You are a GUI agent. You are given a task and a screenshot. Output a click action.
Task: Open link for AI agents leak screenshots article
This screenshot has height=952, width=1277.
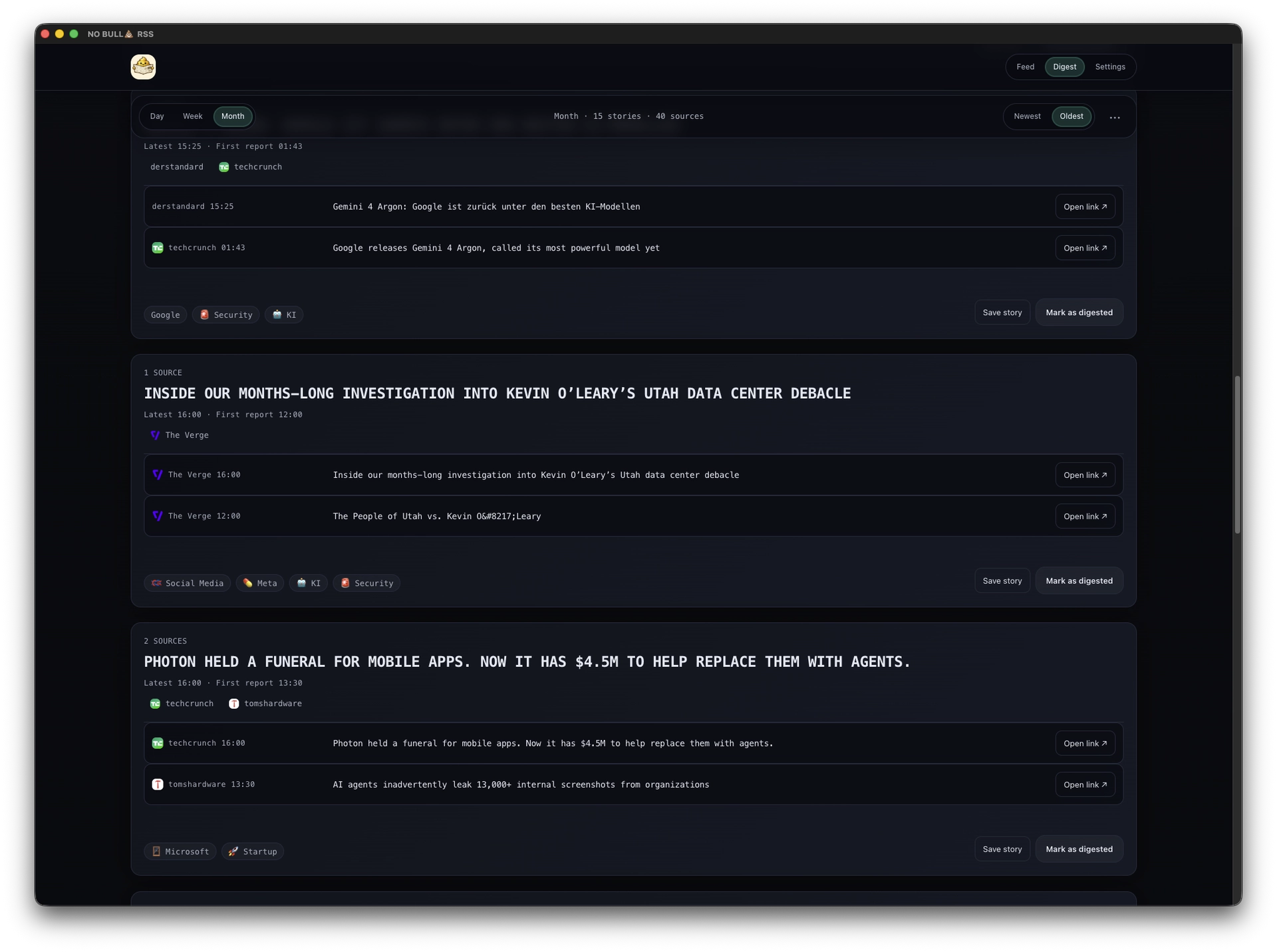(1085, 784)
